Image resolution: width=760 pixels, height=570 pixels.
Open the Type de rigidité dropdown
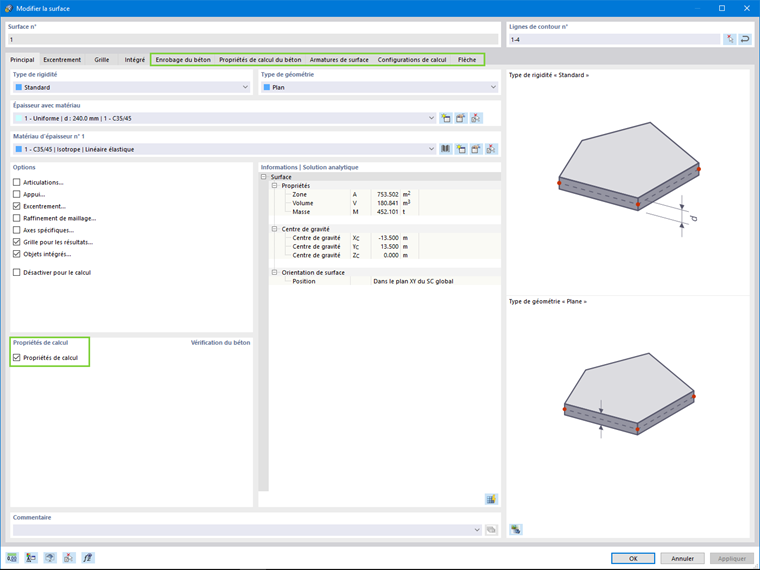pos(245,87)
